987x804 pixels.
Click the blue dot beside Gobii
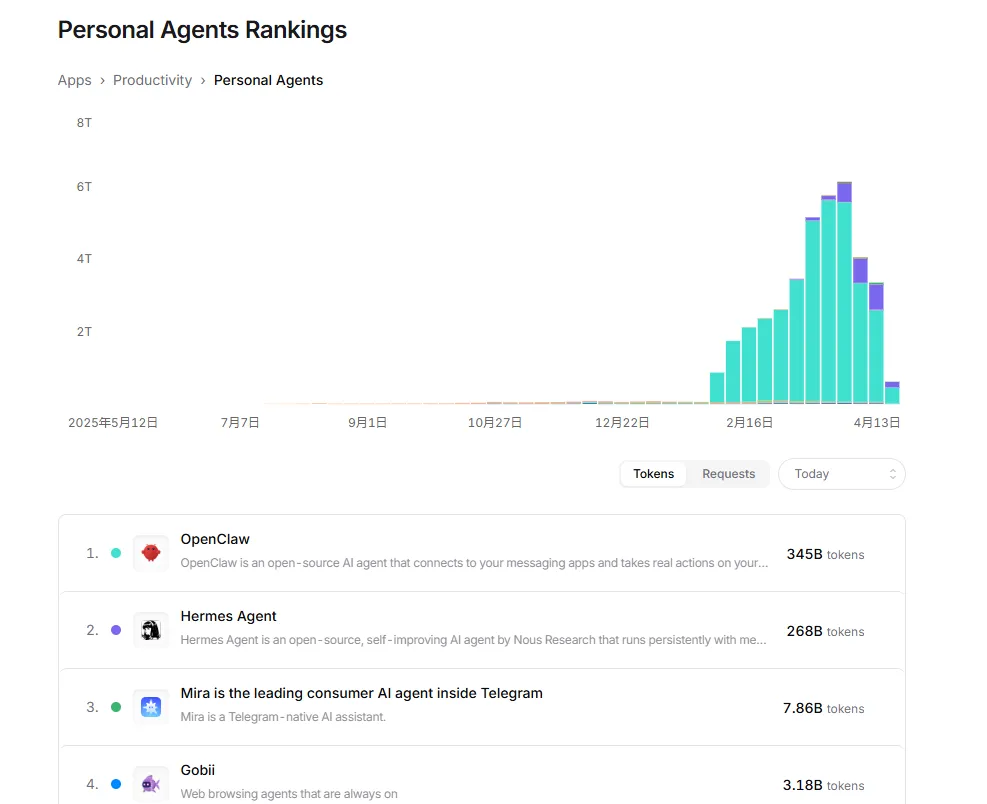click(116, 784)
